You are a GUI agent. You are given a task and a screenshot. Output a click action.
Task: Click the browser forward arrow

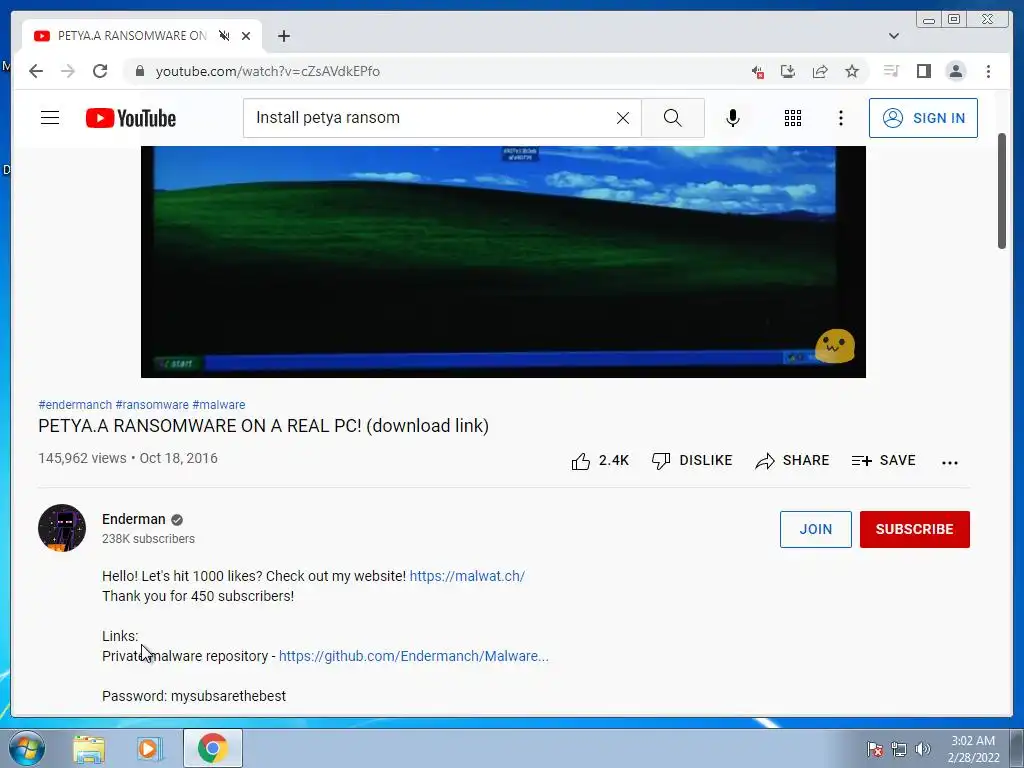click(x=68, y=71)
